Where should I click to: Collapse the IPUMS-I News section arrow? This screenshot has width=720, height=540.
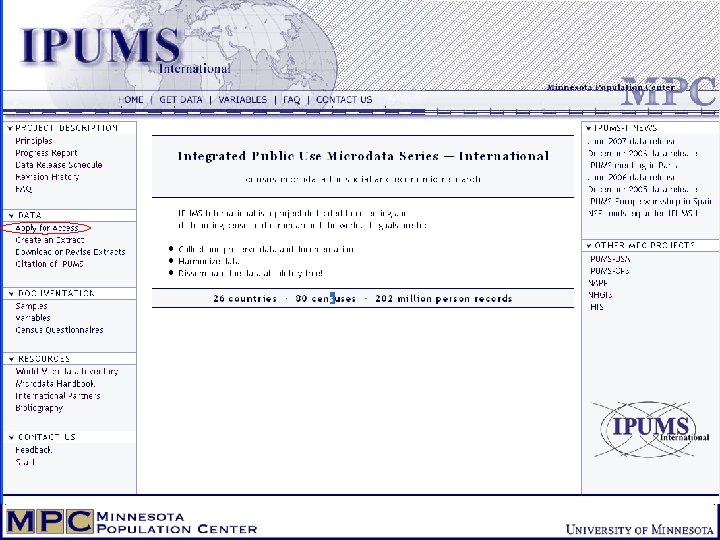589,129
